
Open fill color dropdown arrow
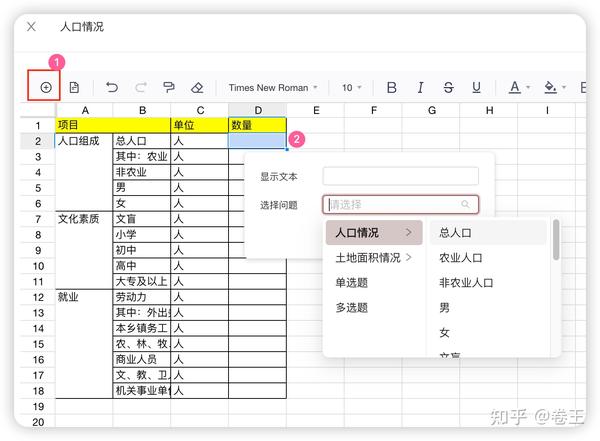click(x=564, y=88)
